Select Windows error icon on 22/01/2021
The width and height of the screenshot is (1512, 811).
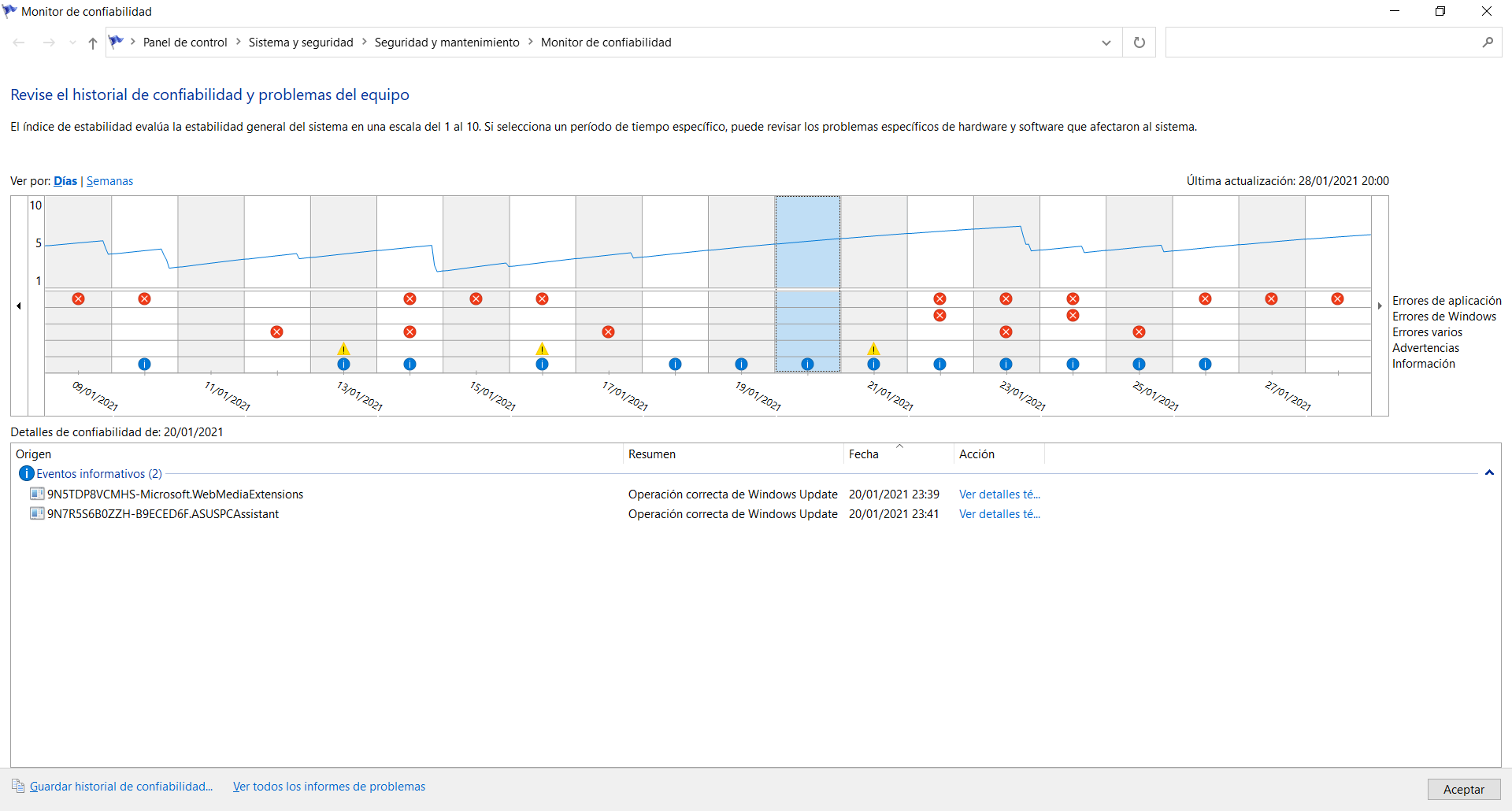click(939, 316)
